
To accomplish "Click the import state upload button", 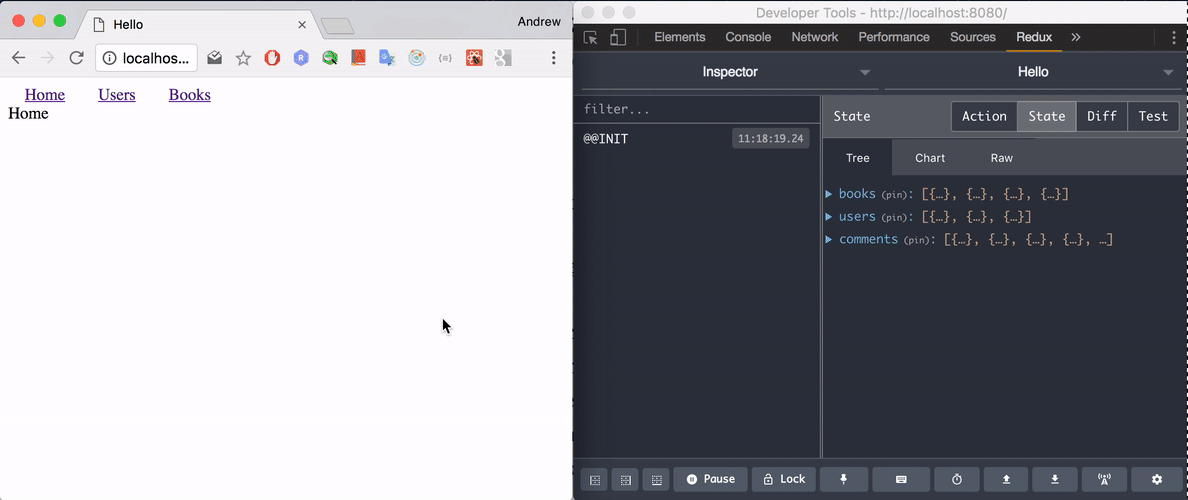I will [x=1006, y=480].
